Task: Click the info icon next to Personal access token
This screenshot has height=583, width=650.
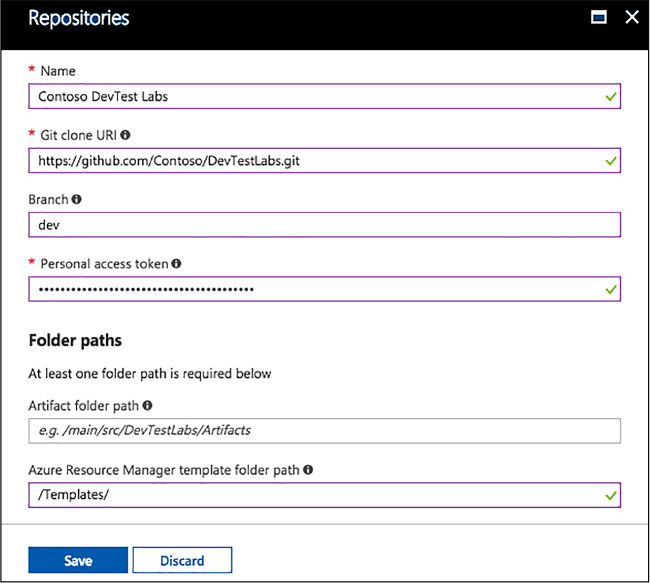Action: [x=176, y=264]
